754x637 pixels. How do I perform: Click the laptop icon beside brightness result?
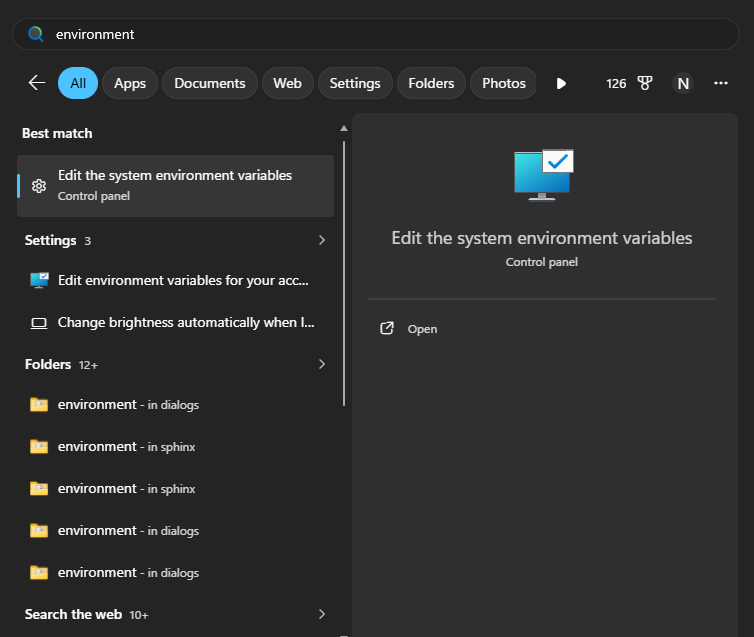click(39, 323)
